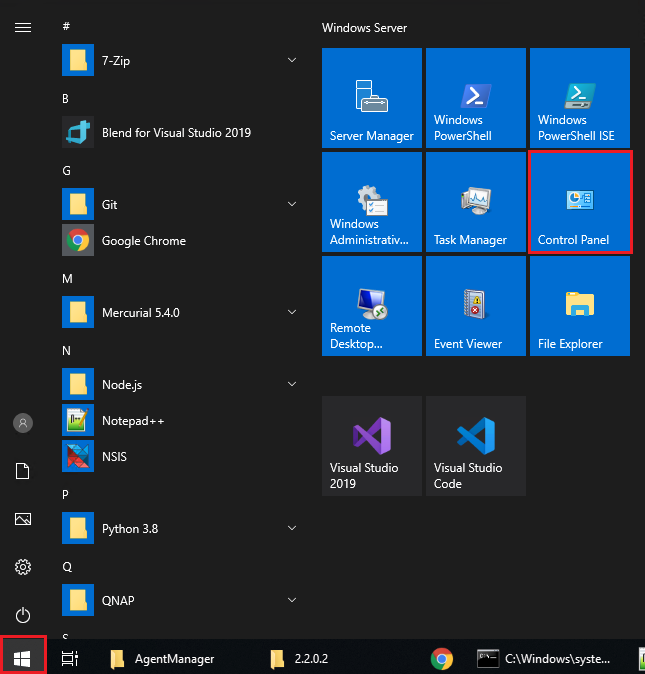Open Remote Desktop Connection tile
The height and width of the screenshot is (674, 645).
coord(372,306)
